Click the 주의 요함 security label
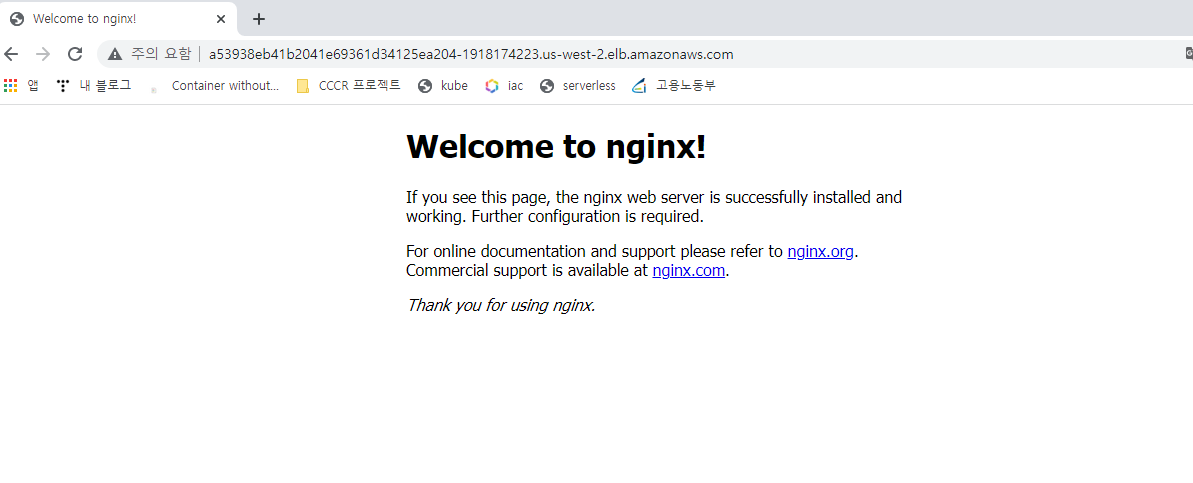Viewport: 1193px width, 483px height. (x=161, y=54)
